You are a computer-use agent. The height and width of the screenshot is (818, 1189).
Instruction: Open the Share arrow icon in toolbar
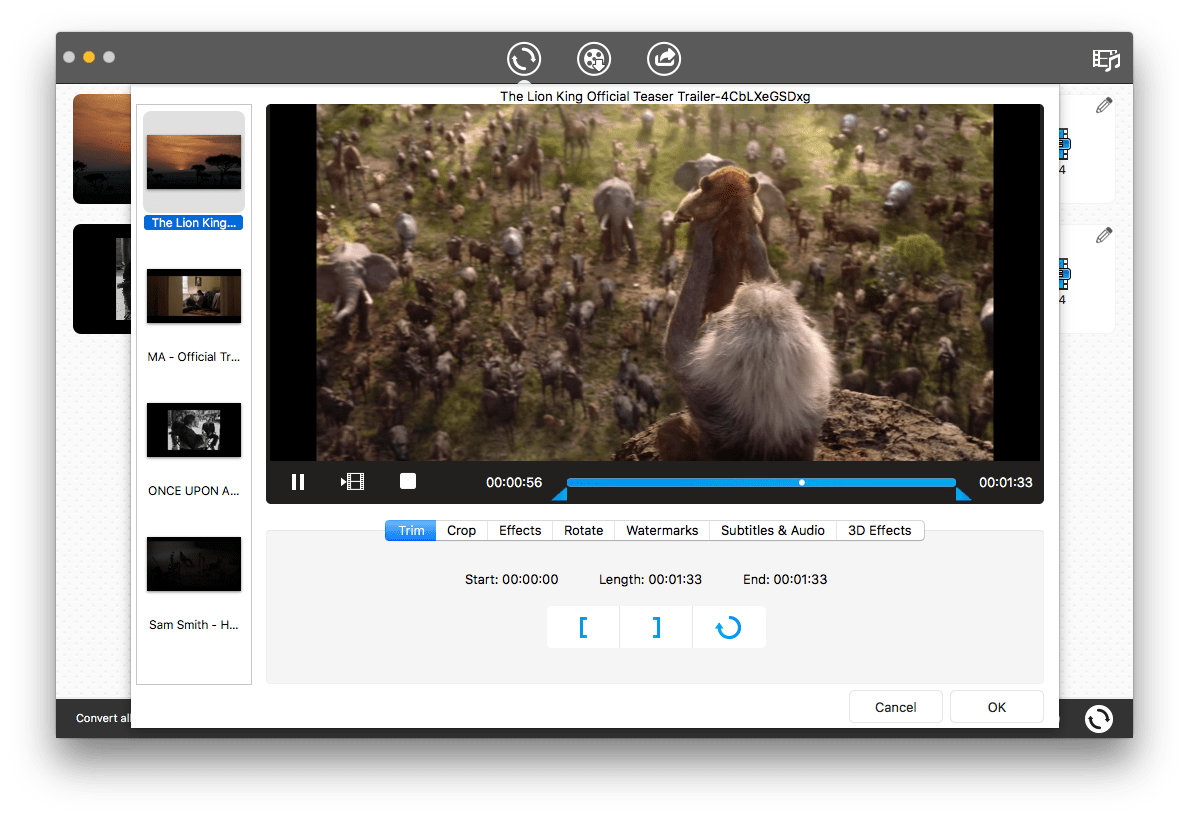pos(664,58)
